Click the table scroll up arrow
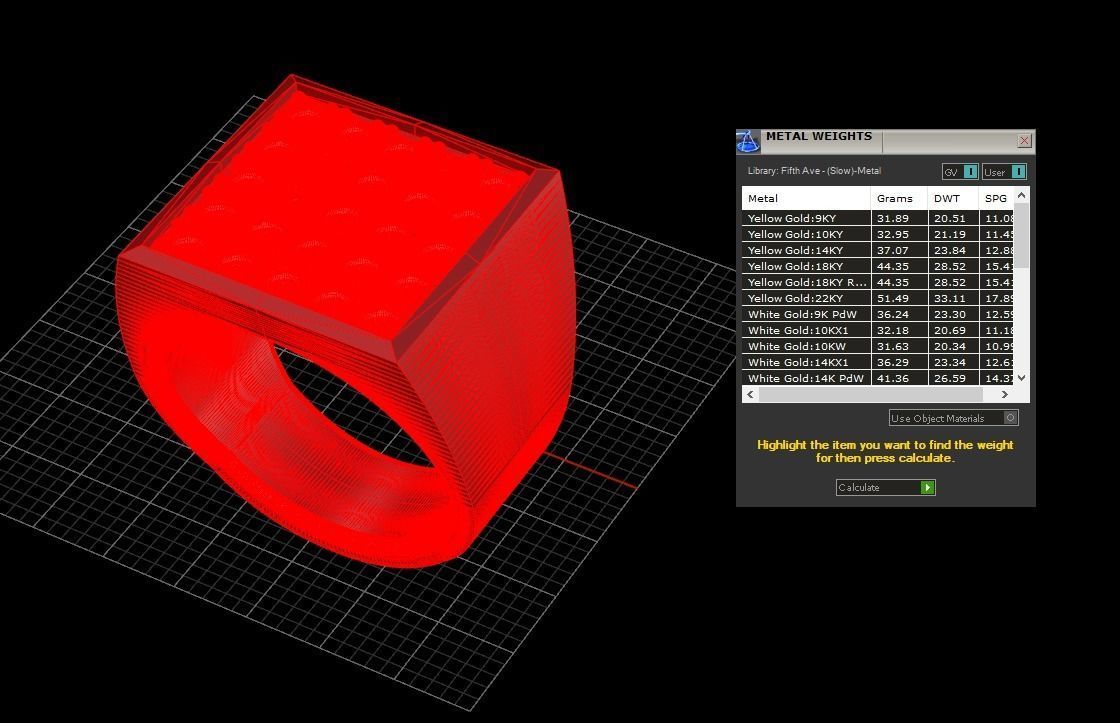Screen dimensions: 1120x723 point(1021,194)
